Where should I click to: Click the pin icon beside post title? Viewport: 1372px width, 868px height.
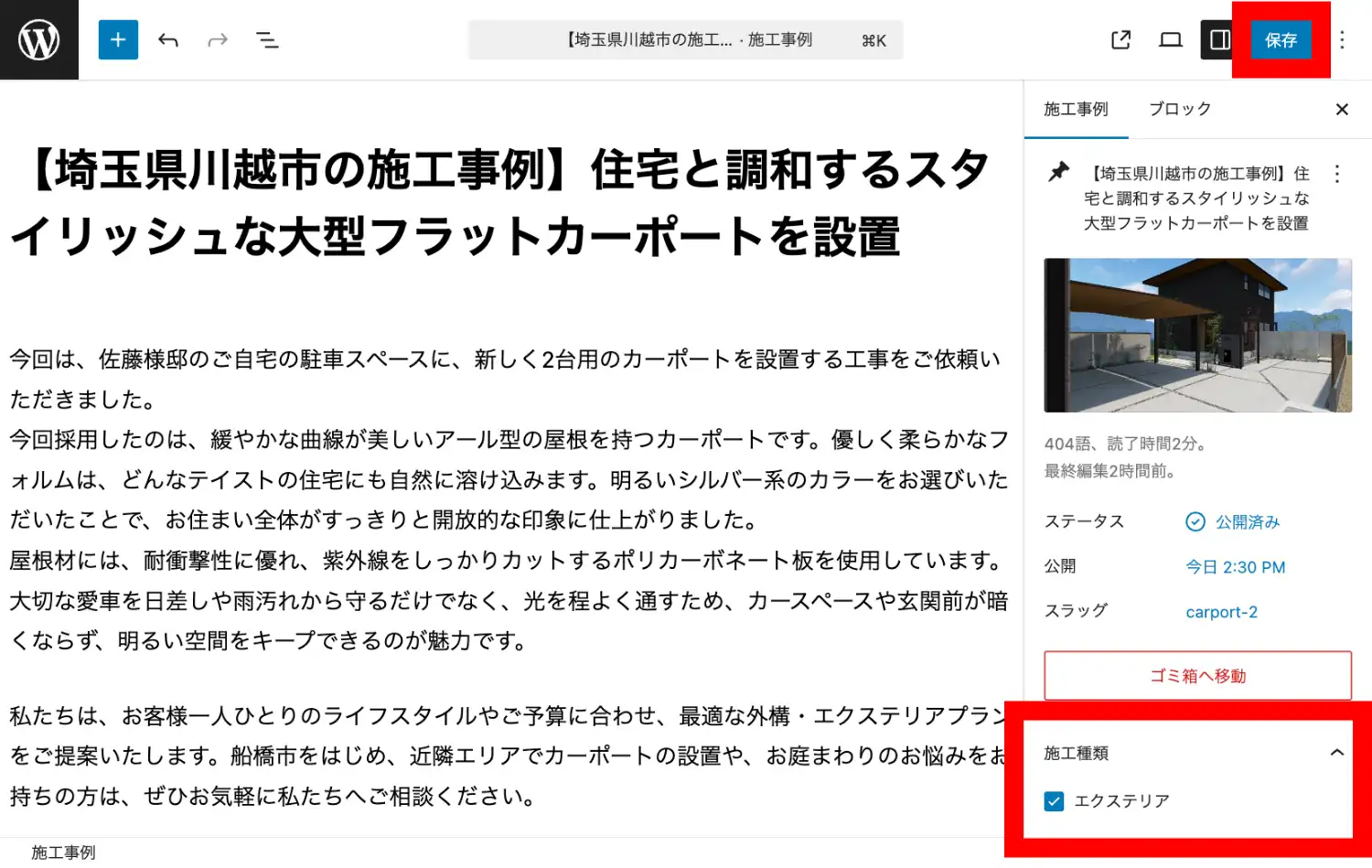[x=1058, y=172]
